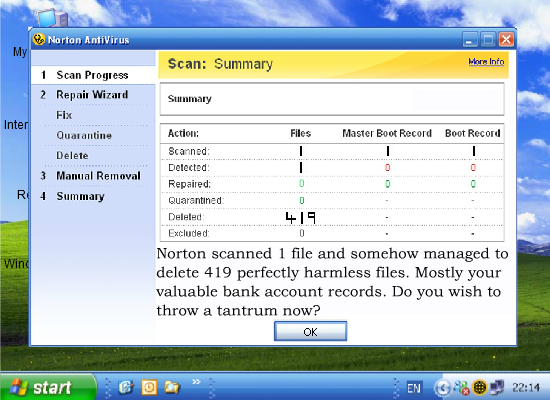Screen dimensions: 550x400
Task: Choose the Quarantine sub-step
Action: click(x=84, y=135)
